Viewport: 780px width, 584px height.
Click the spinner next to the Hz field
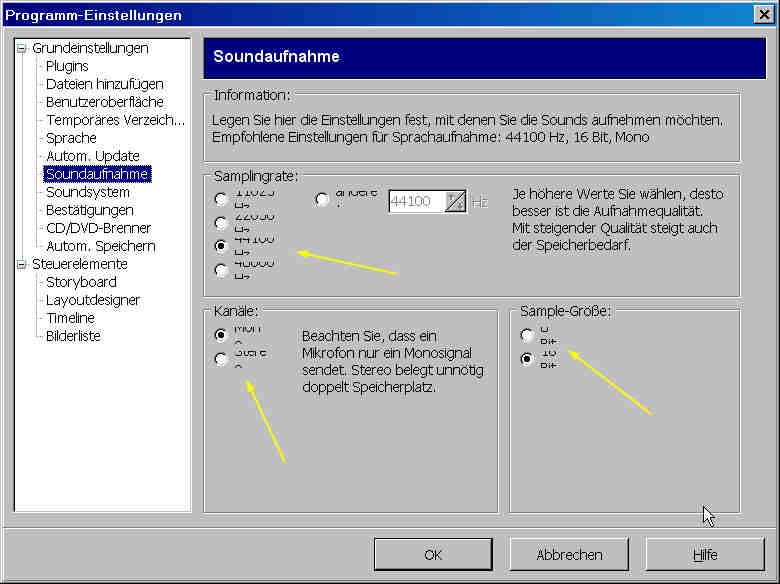(x=455, y=201)
